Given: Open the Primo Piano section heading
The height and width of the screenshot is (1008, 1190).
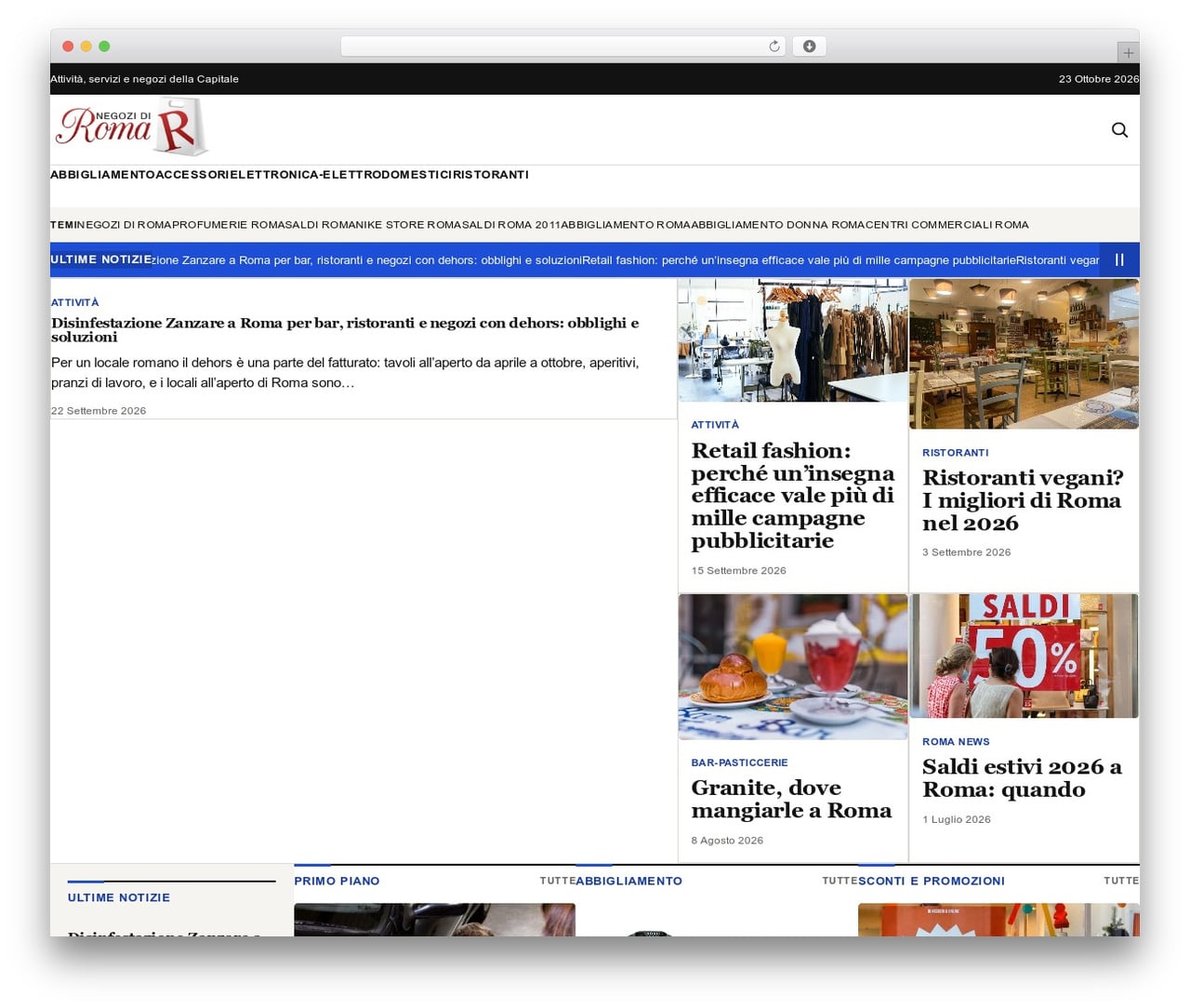Looking at the screenshot, I should [337, 881].
